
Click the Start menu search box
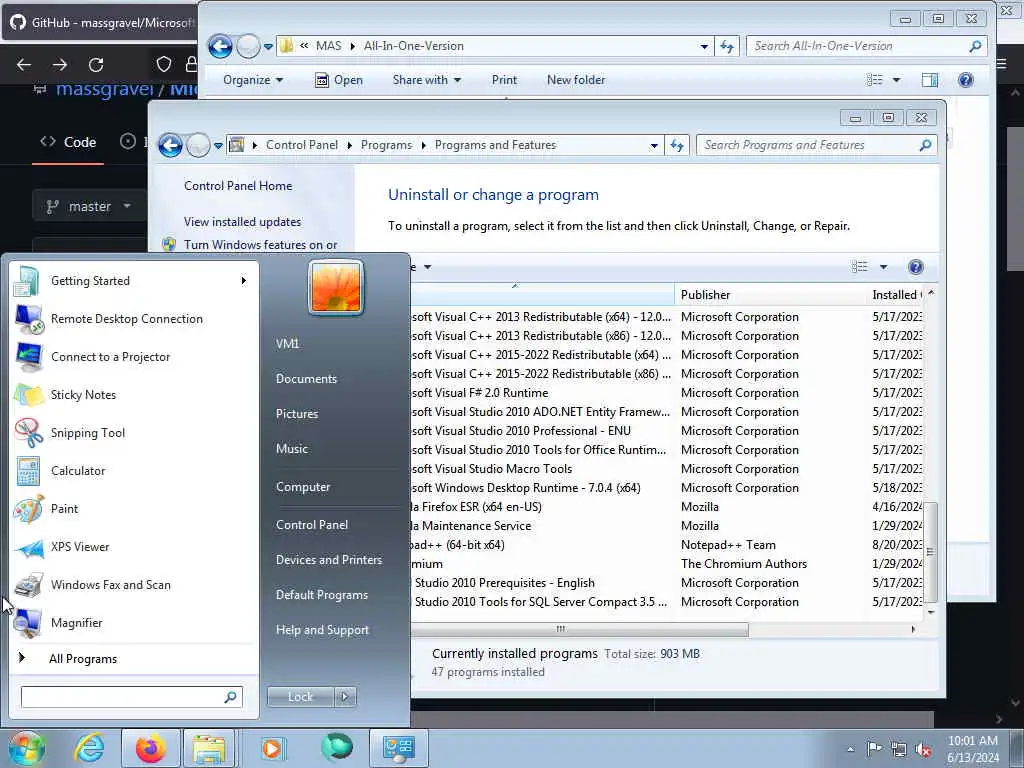131,697
